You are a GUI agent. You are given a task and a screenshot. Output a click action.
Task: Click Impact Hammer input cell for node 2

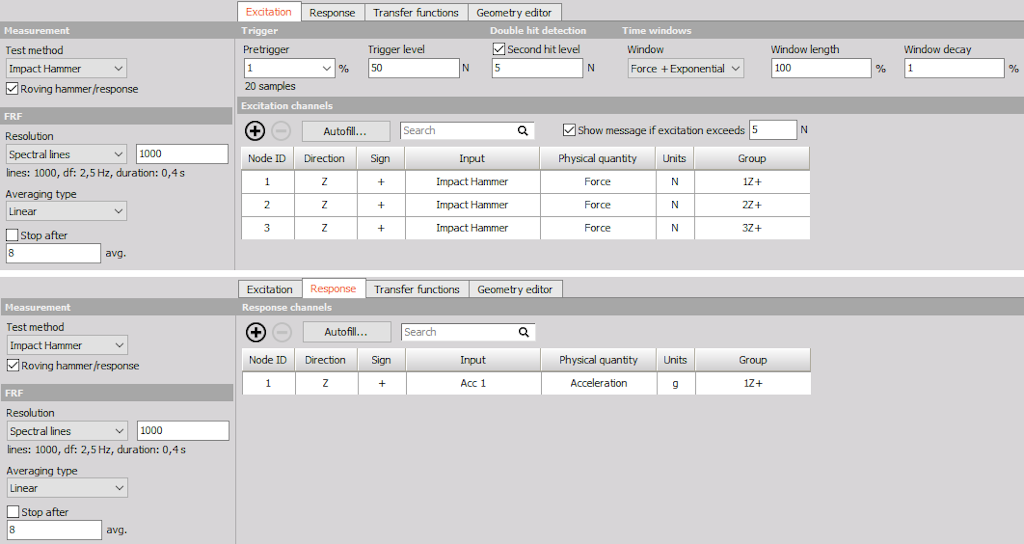tap(472, 205)
